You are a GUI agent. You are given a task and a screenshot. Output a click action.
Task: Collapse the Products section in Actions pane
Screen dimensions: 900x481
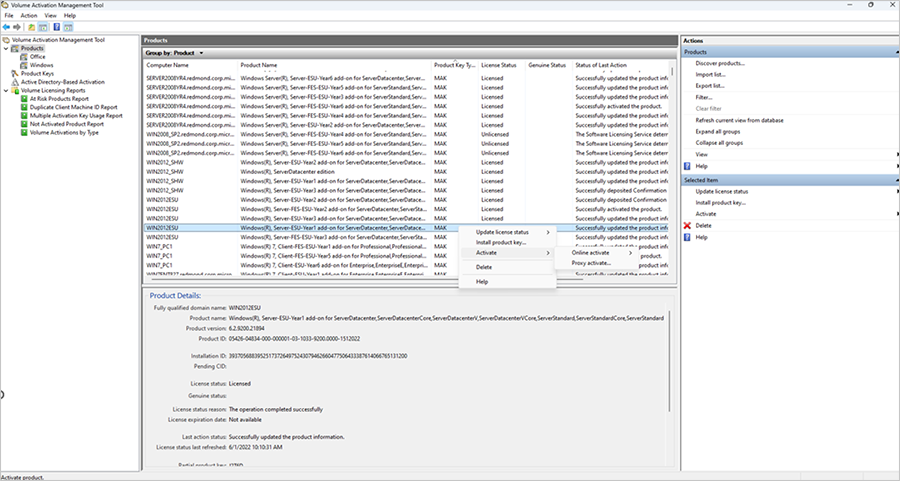(x=897, y=52)
